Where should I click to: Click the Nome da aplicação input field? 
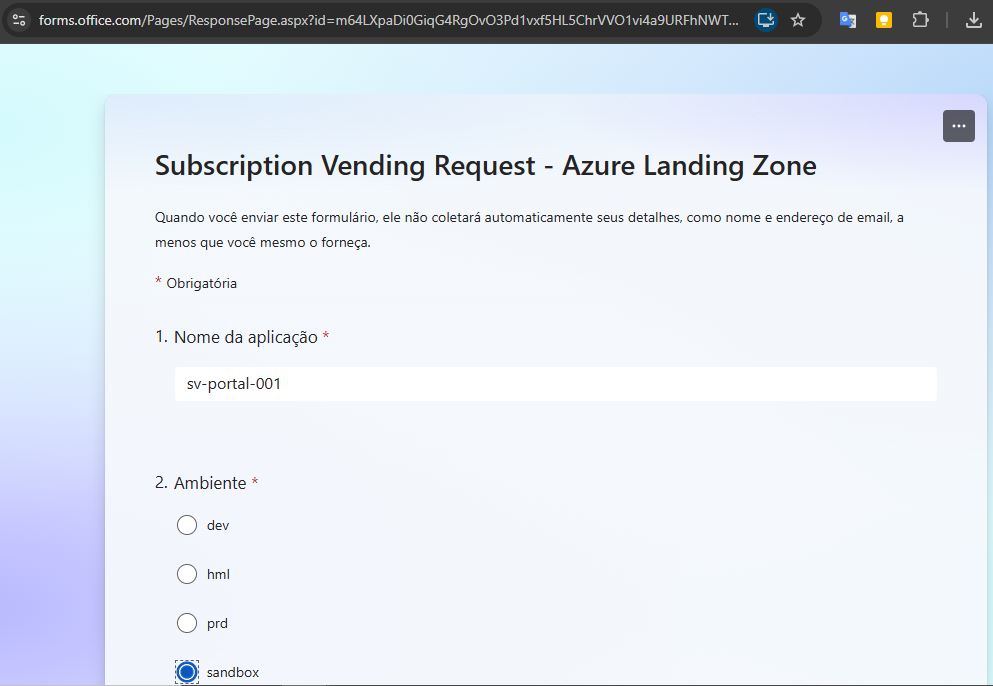(555, 384)
